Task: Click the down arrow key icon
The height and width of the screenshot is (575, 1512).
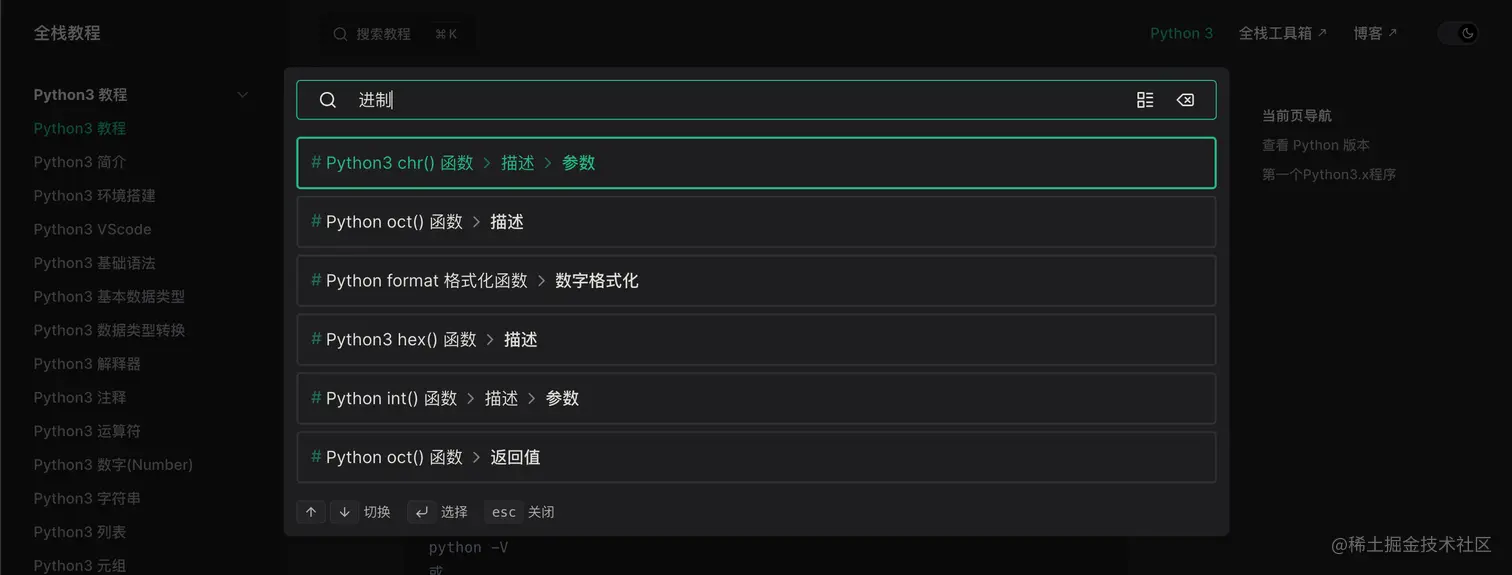Action: (x=344, y=512)
